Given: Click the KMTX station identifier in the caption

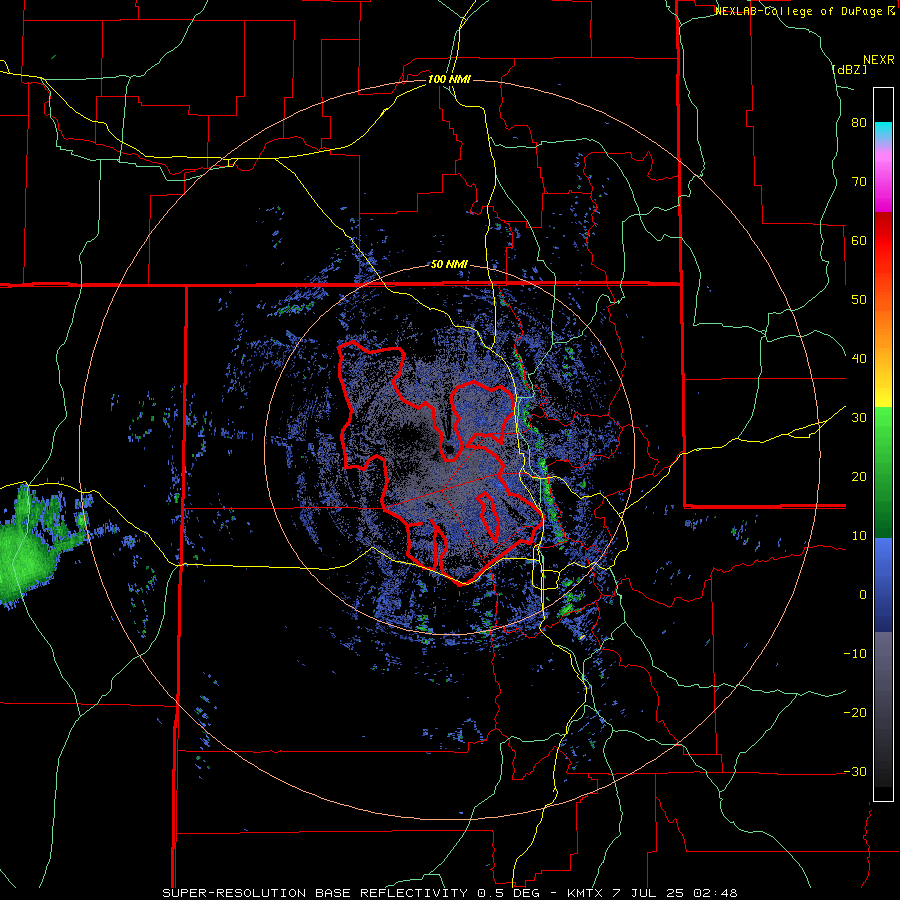Looking at the screenshot, I should tap(587, 893).
